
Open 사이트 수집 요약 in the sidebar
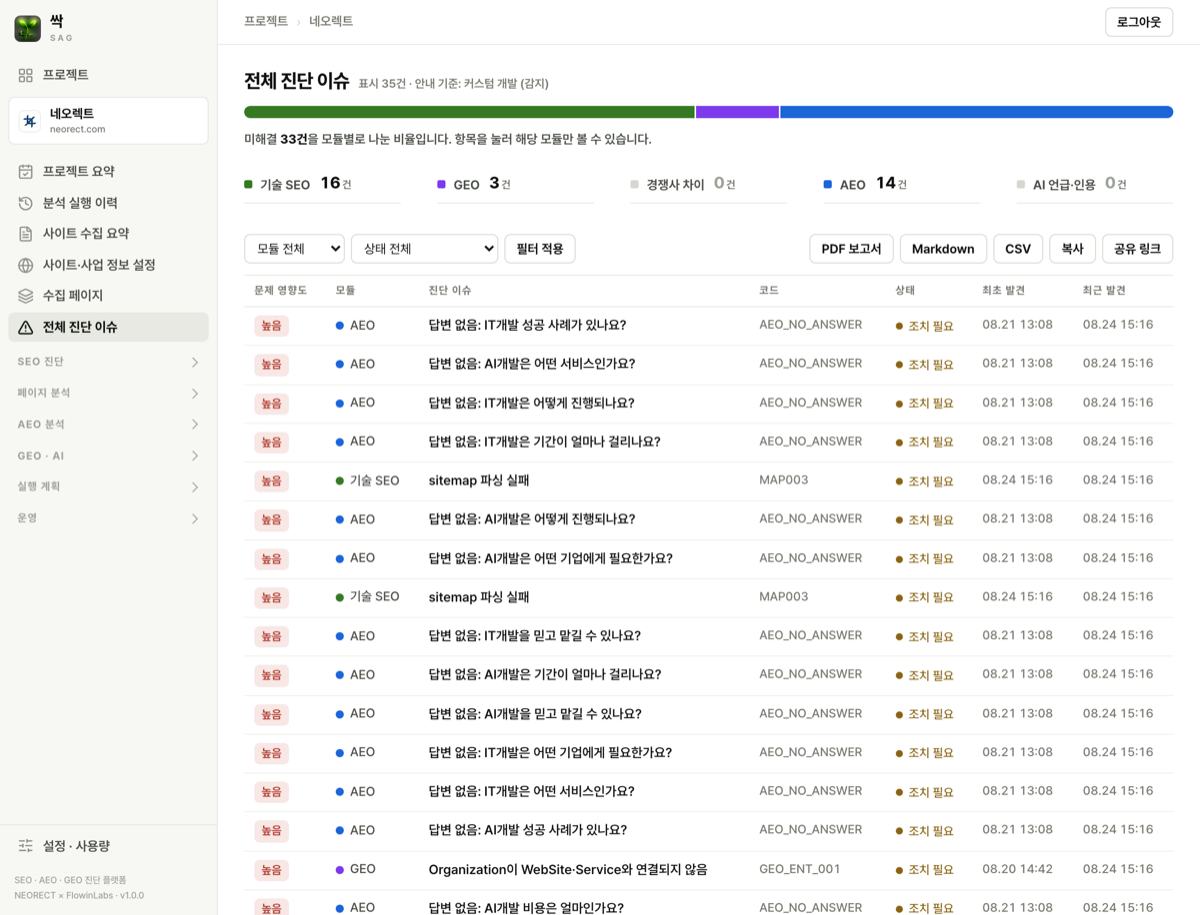point(108,234)
